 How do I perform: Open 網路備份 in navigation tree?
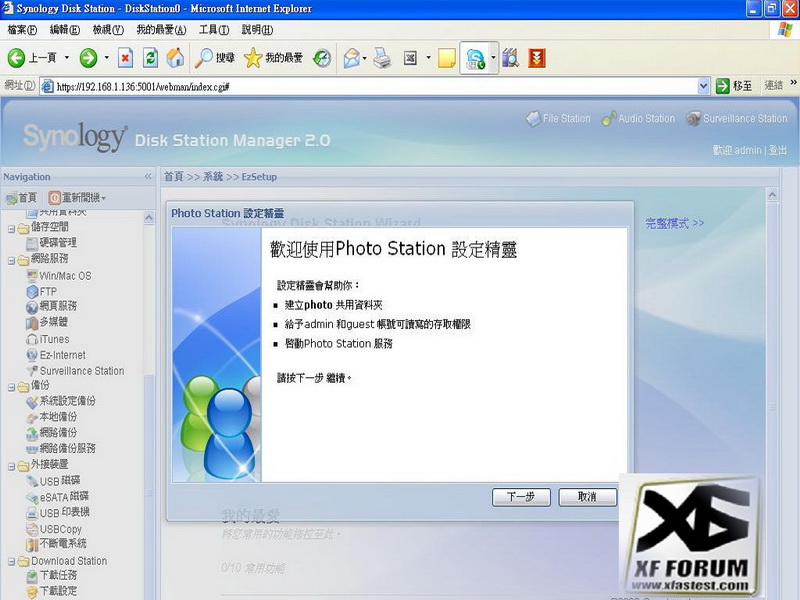pos(51,433)
